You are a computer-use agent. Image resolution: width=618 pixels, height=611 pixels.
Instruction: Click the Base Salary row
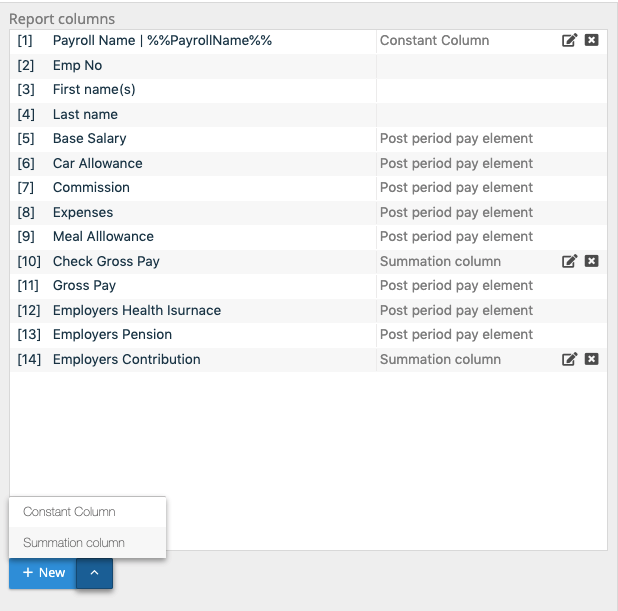[89, 139]
